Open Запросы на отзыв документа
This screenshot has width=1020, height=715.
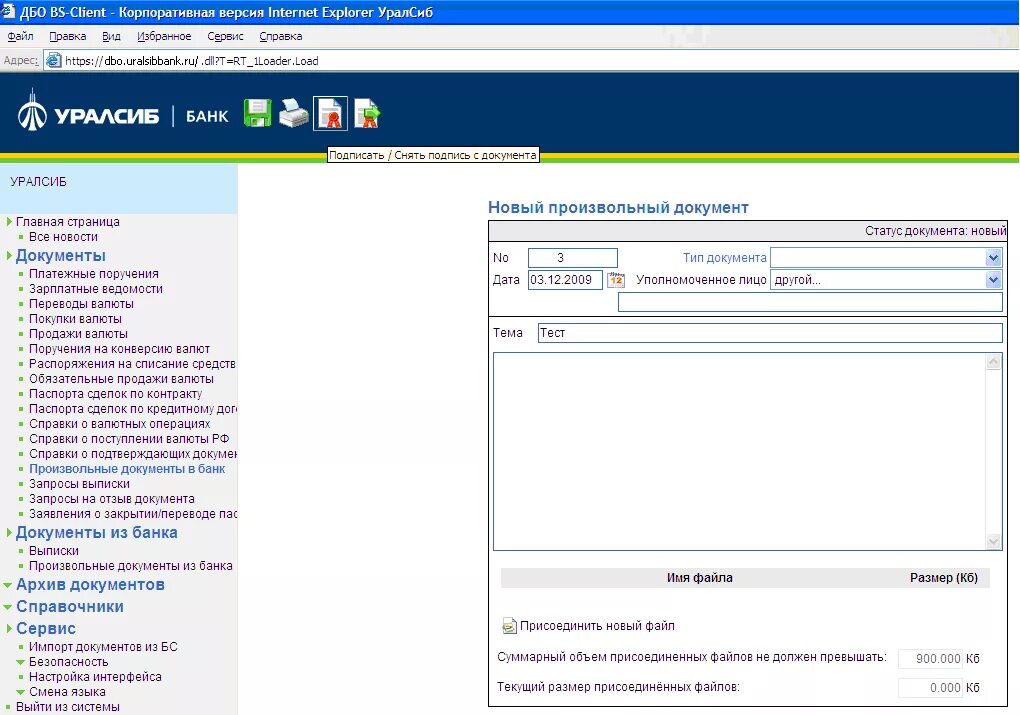click(x=112, y=499)
